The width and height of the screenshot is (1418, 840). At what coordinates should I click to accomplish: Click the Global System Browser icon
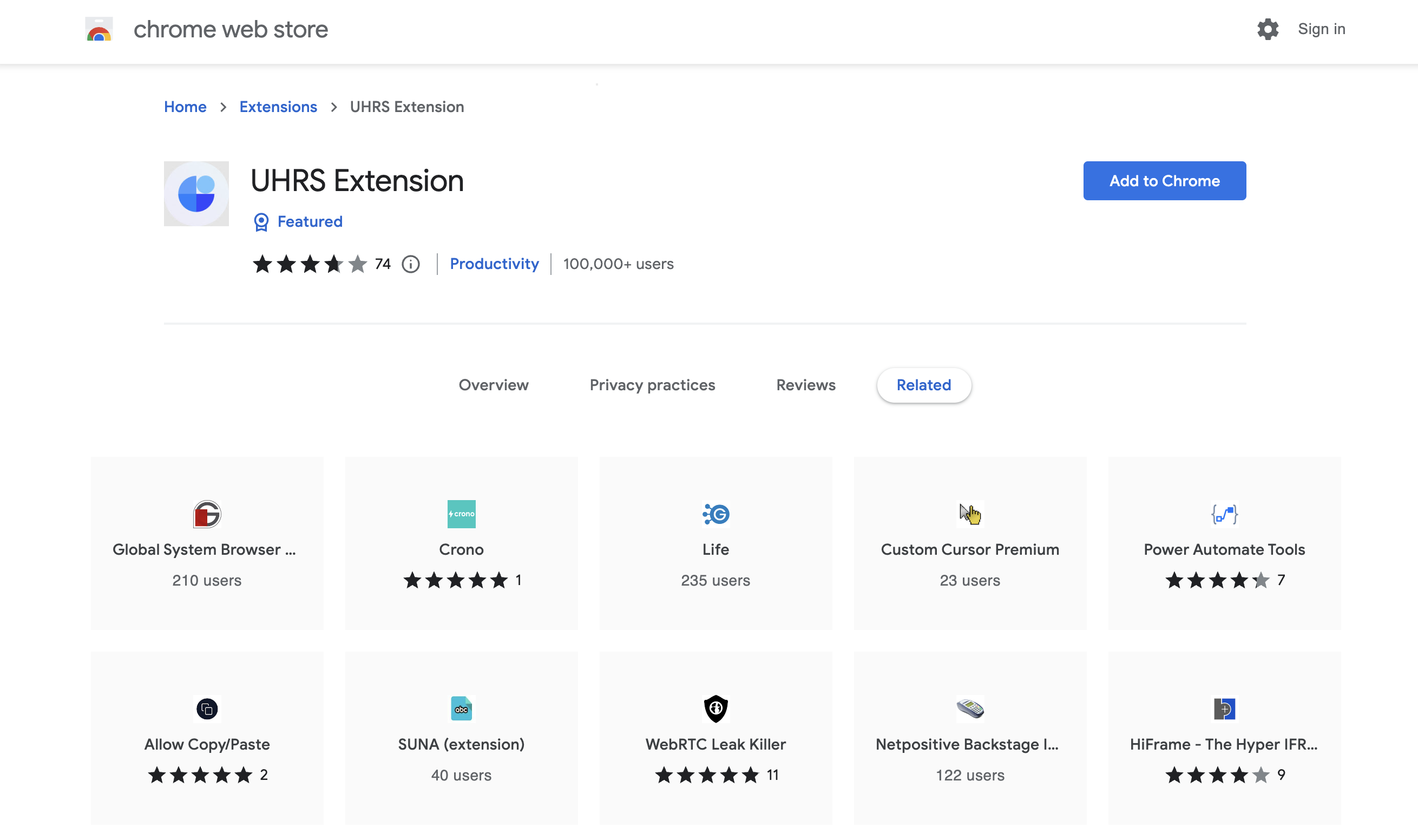coord(207,514)
